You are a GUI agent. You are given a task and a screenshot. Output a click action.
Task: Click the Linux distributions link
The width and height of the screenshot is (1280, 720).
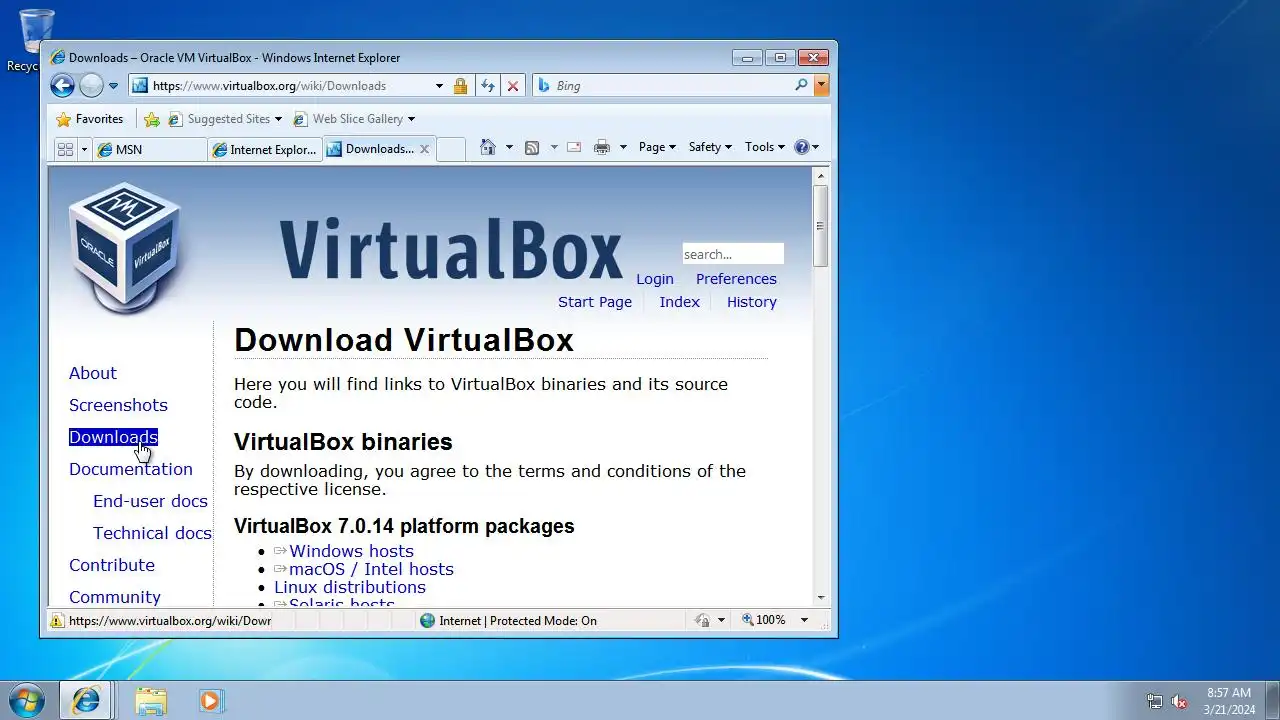point(350,587)
